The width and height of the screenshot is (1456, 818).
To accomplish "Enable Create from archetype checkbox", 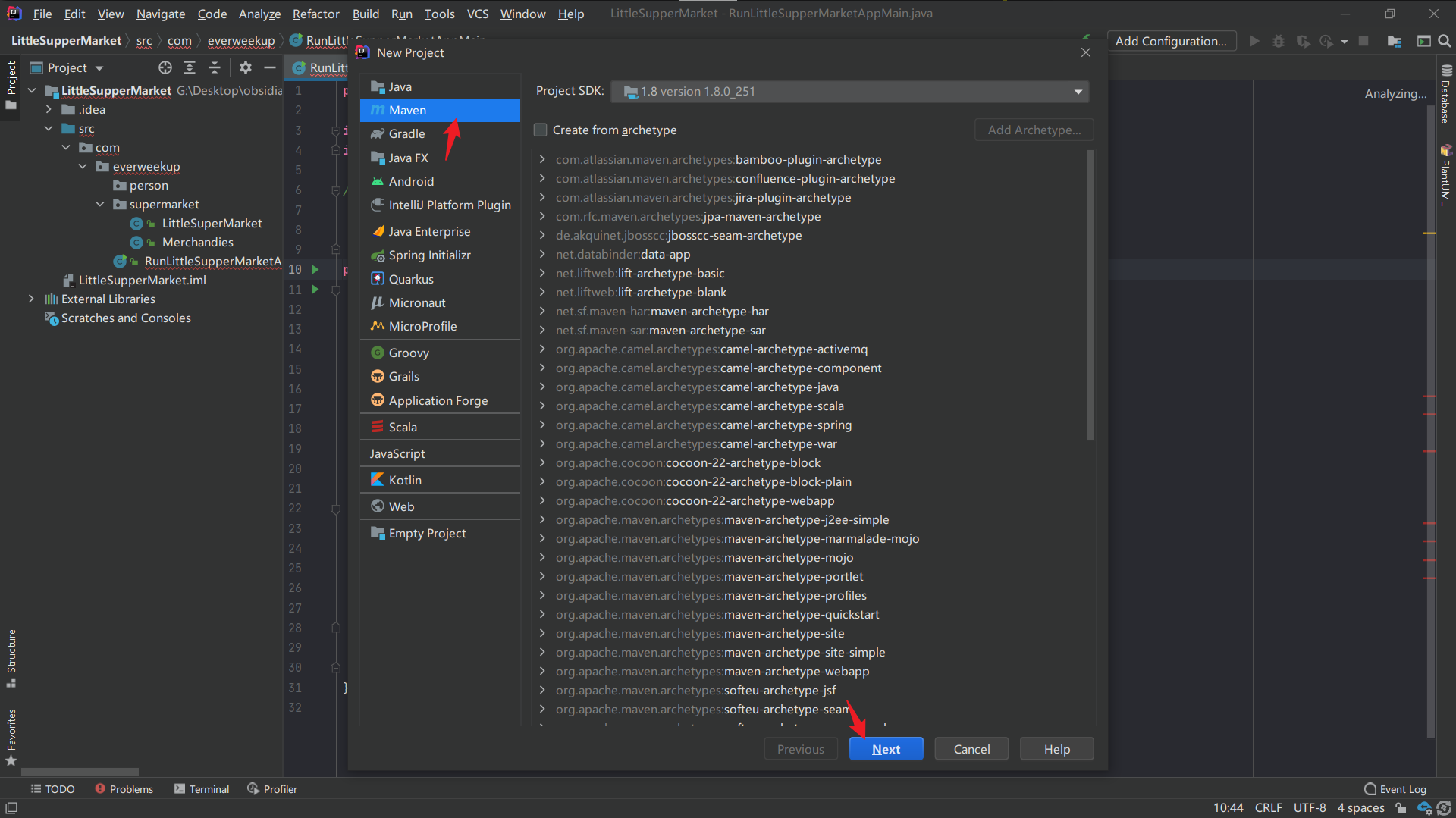I will point(541,130).
